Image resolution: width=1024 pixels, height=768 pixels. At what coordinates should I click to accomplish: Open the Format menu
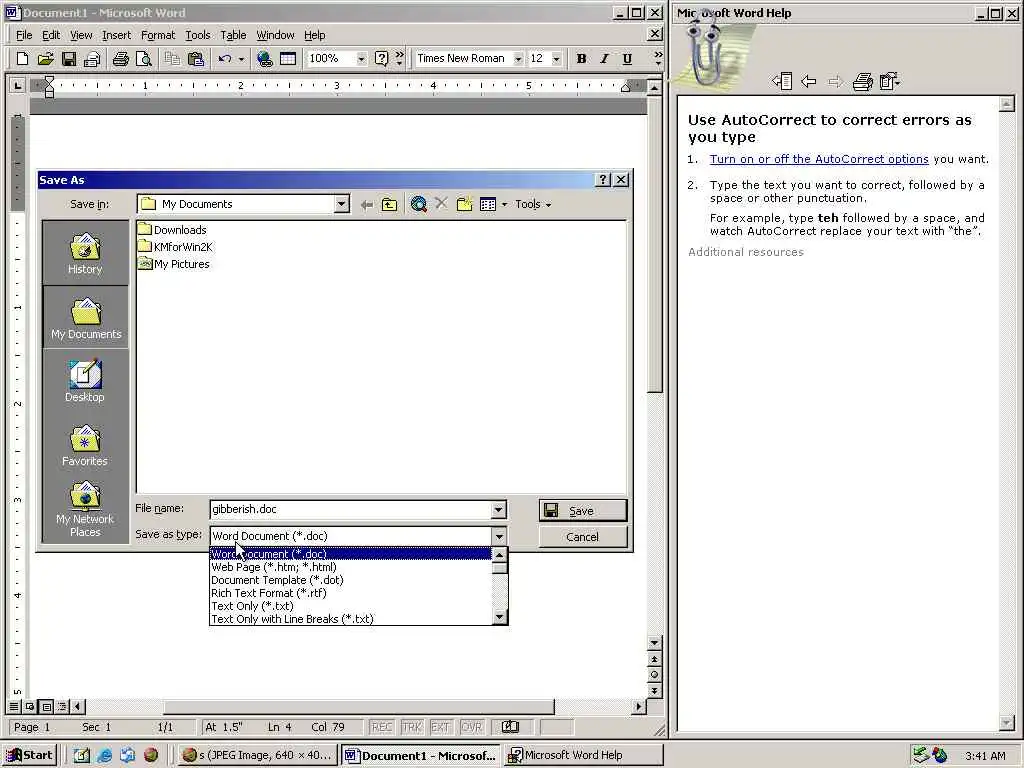click(158, 35)
